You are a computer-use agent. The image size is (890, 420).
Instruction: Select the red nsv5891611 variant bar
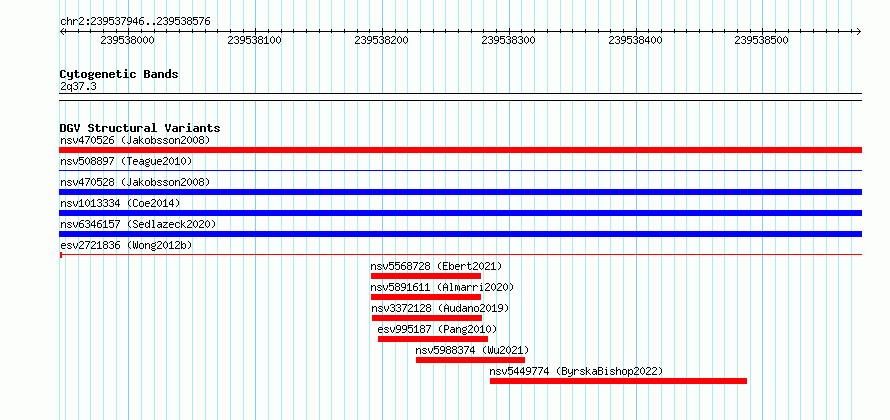[426, 297]
